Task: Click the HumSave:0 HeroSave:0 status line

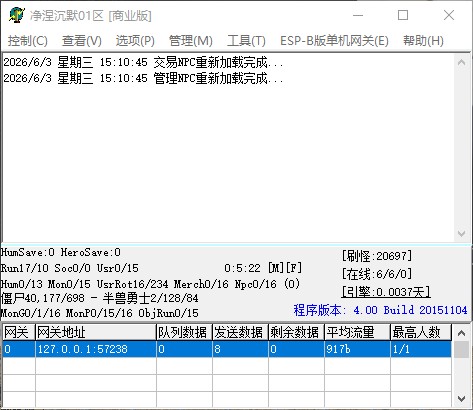Action: point(61,252)
